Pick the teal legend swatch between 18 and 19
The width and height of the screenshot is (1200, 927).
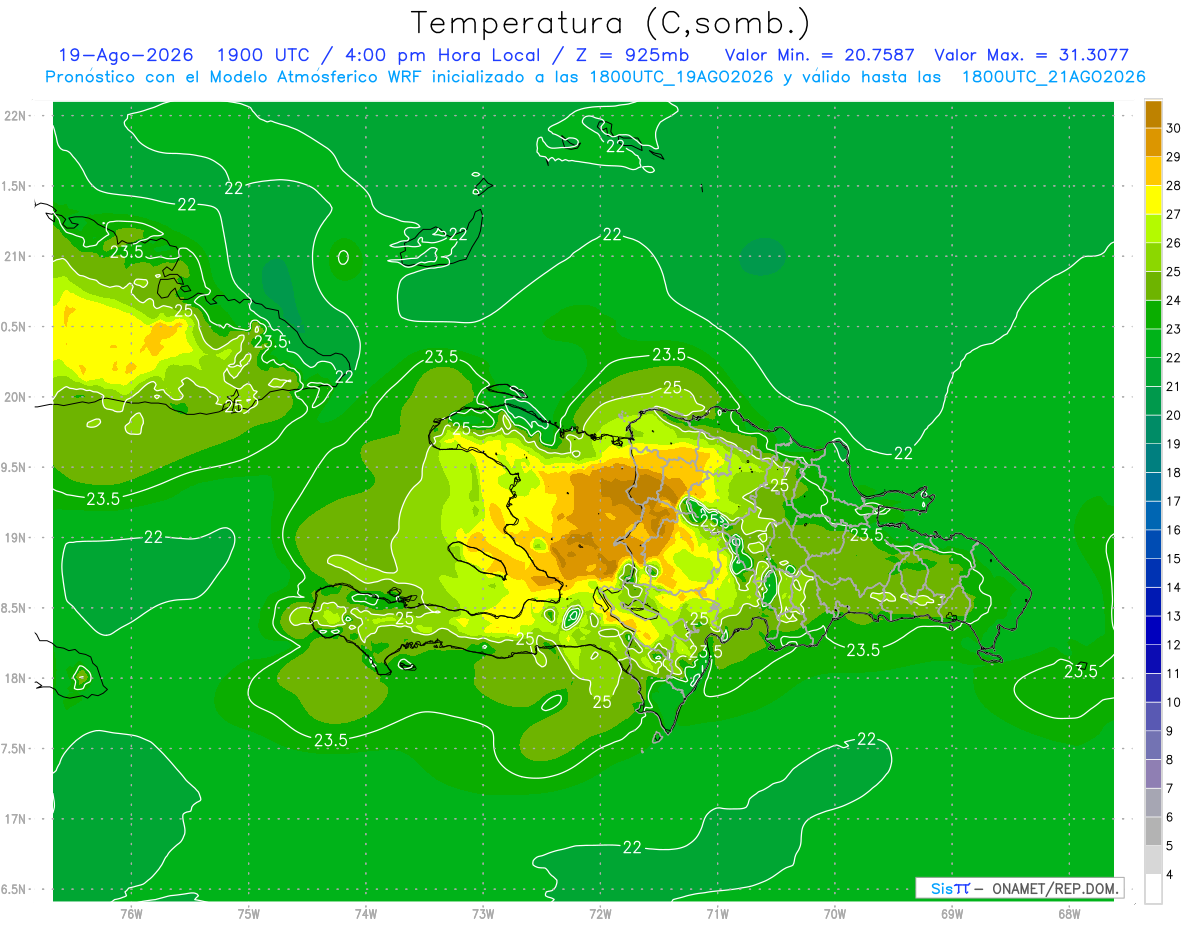click(1153, 459)
